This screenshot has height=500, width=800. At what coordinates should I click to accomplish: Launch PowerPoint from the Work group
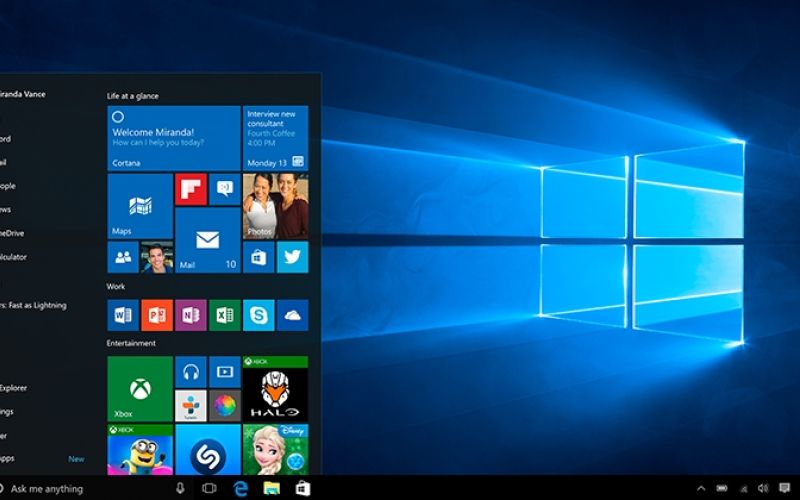click(x=157, y=315)
